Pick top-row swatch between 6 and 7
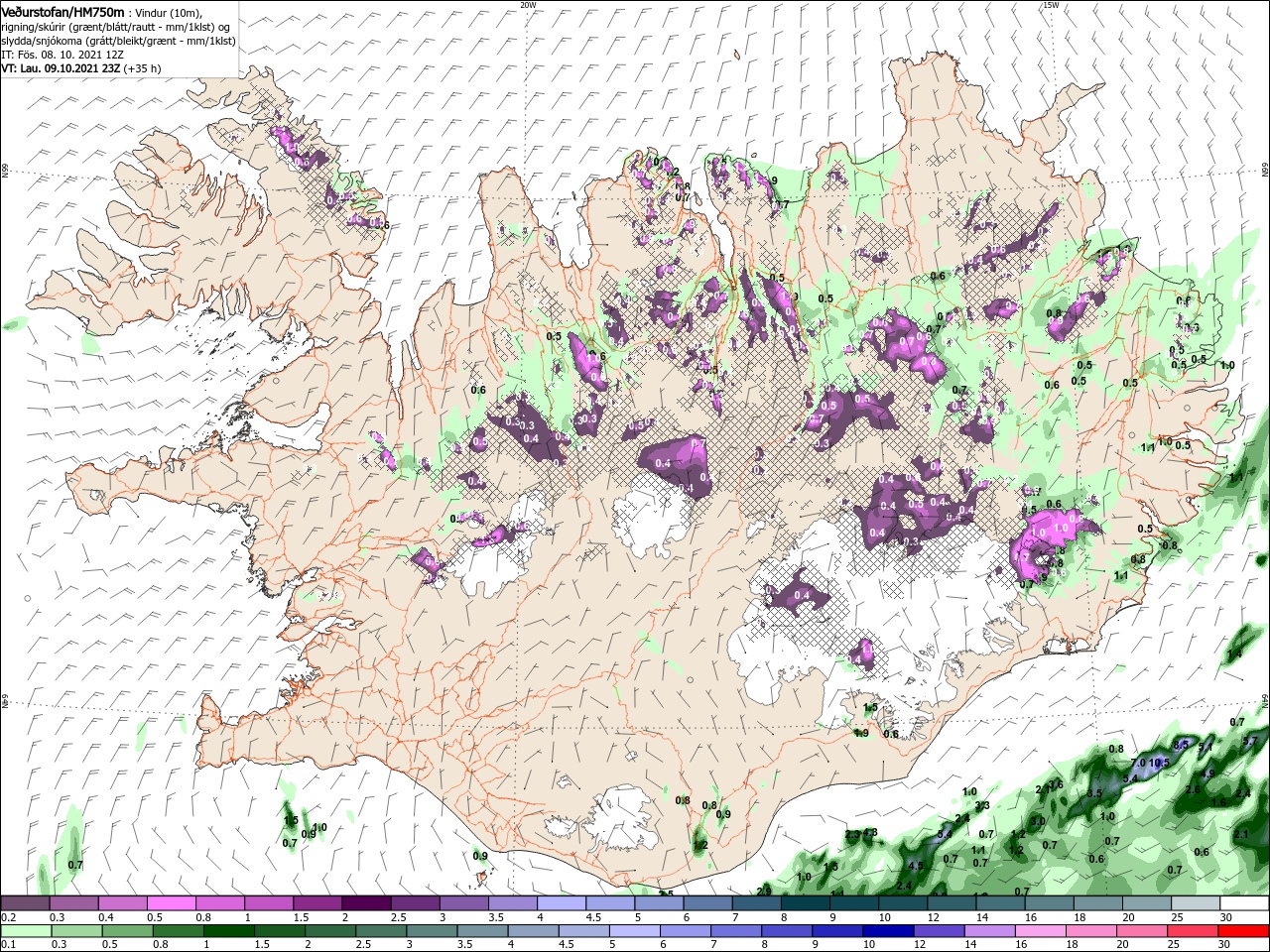Viewport: 1270px width, 952px height. 706,903
